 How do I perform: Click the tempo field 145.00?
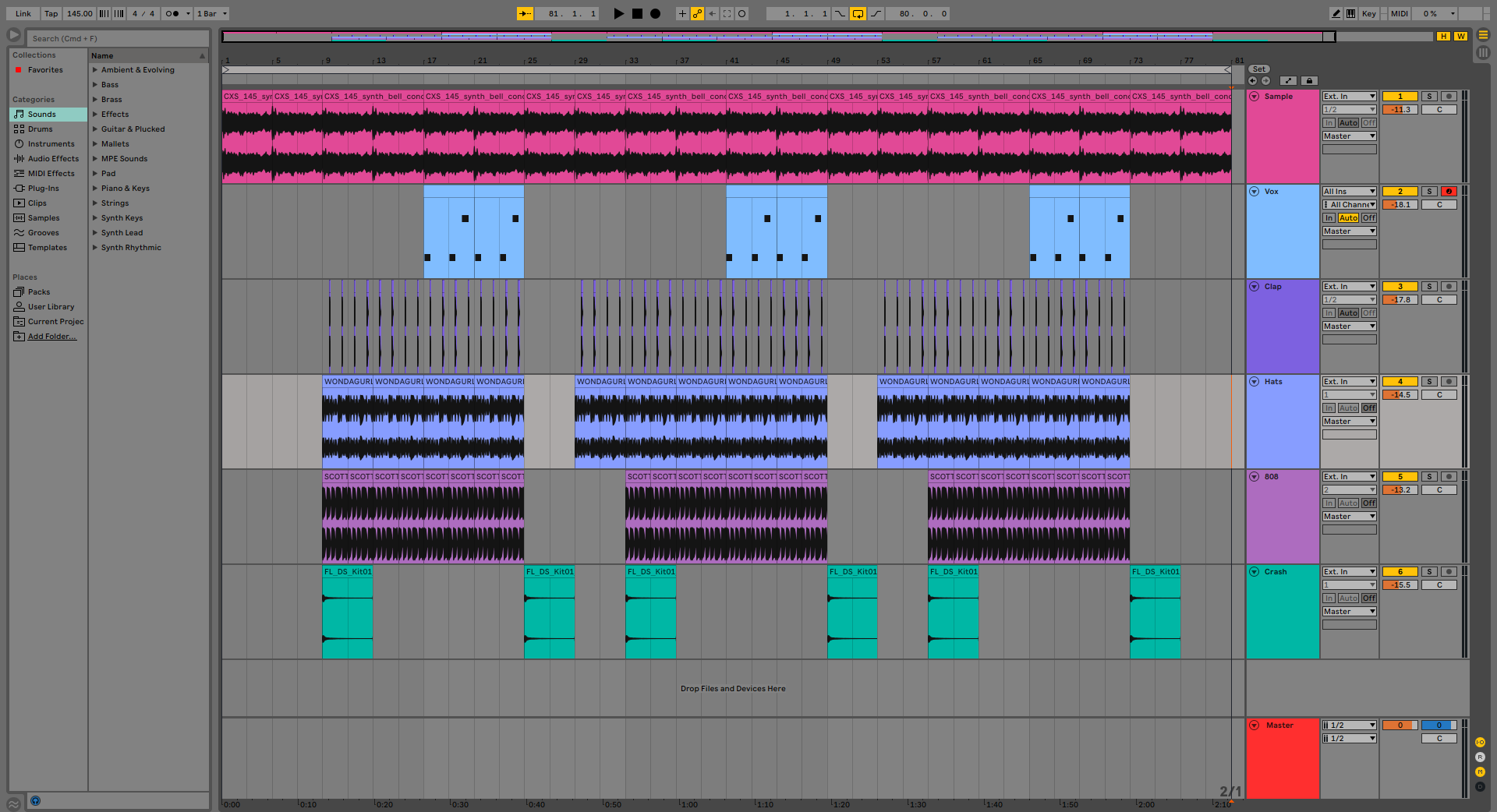[80, 13]
